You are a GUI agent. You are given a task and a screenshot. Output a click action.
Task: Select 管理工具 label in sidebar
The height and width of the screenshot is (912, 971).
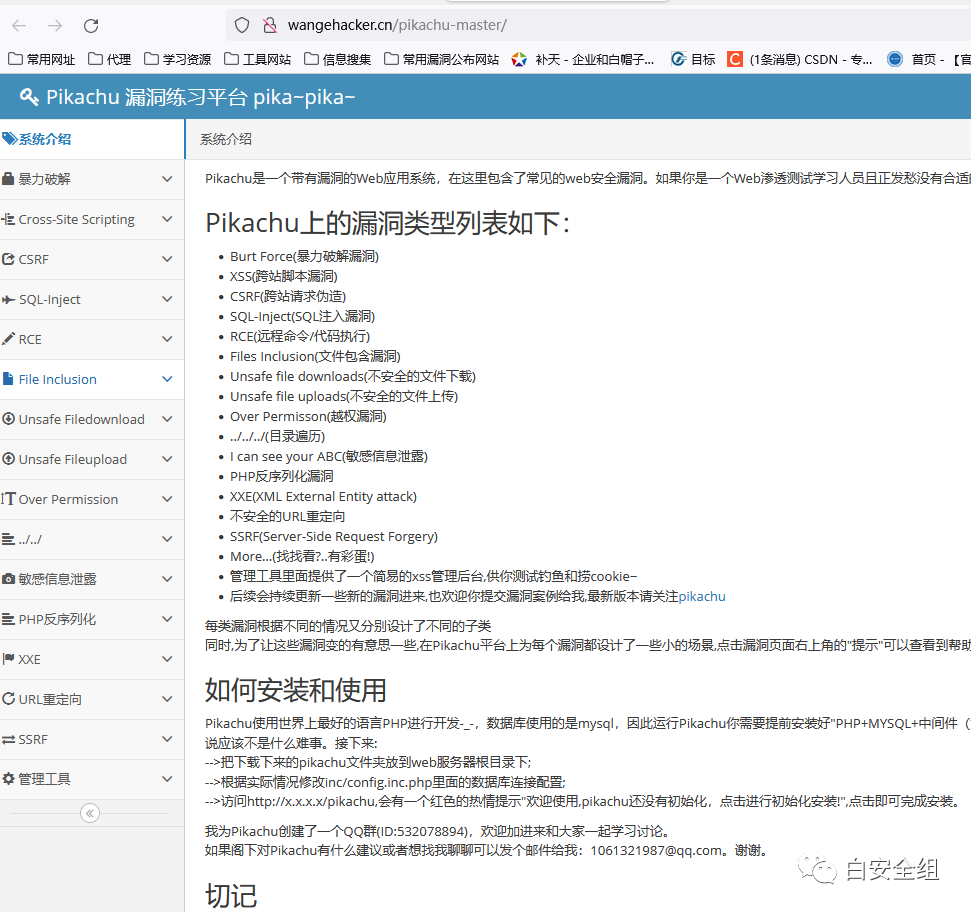pos(45,779)
